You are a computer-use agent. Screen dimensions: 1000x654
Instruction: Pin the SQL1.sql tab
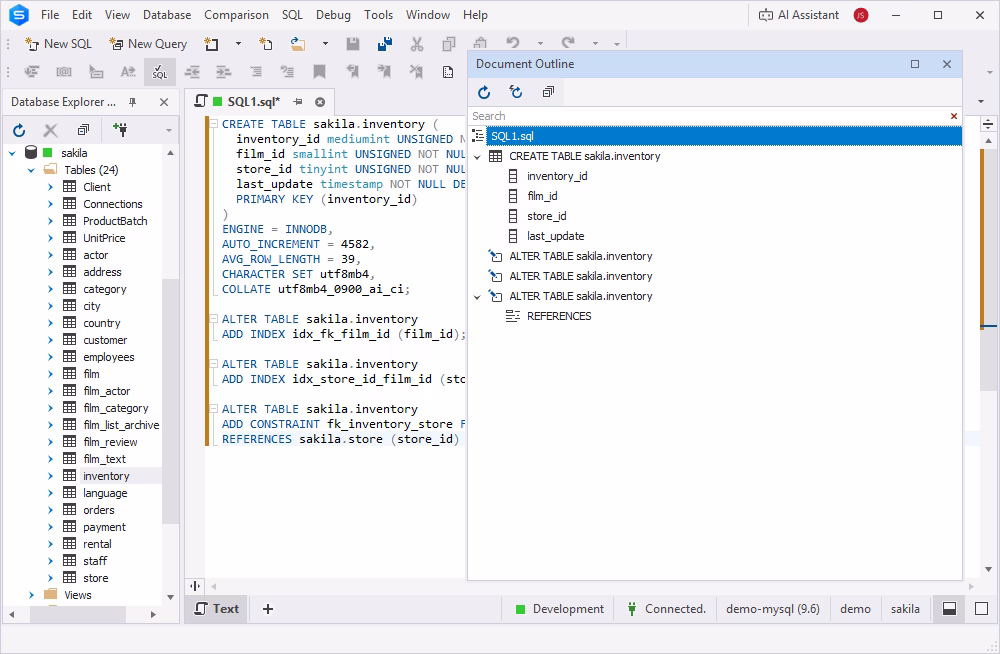[x=298, y=102]
